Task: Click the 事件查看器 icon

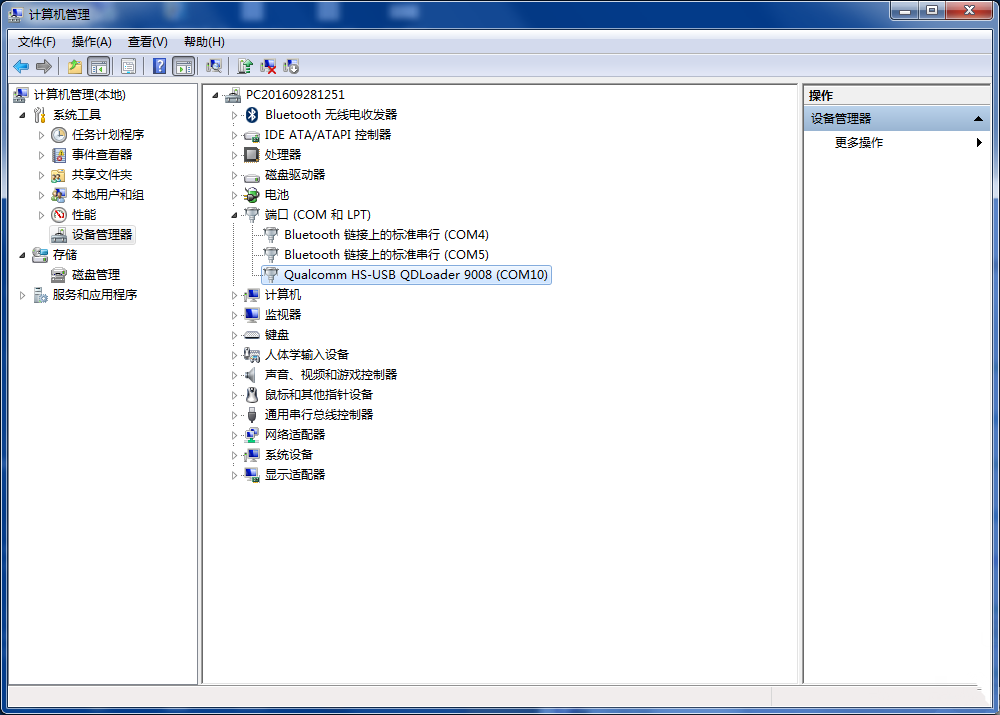Action: pos(59,155)
